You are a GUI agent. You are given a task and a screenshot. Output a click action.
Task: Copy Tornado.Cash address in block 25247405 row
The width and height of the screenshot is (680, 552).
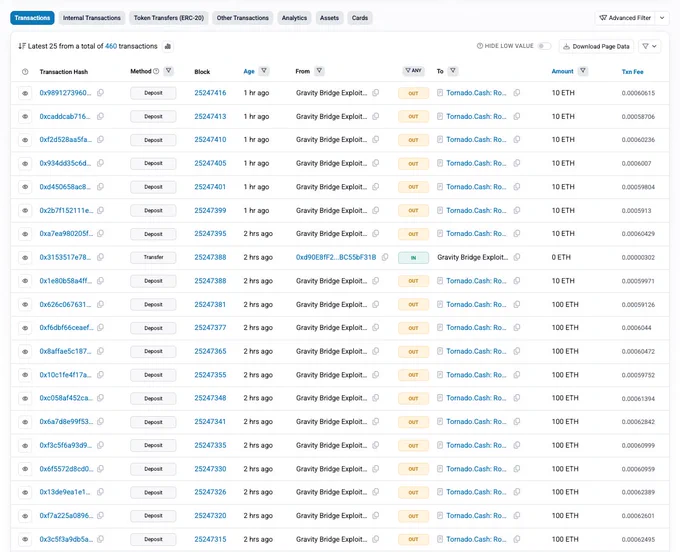(517, 163)
